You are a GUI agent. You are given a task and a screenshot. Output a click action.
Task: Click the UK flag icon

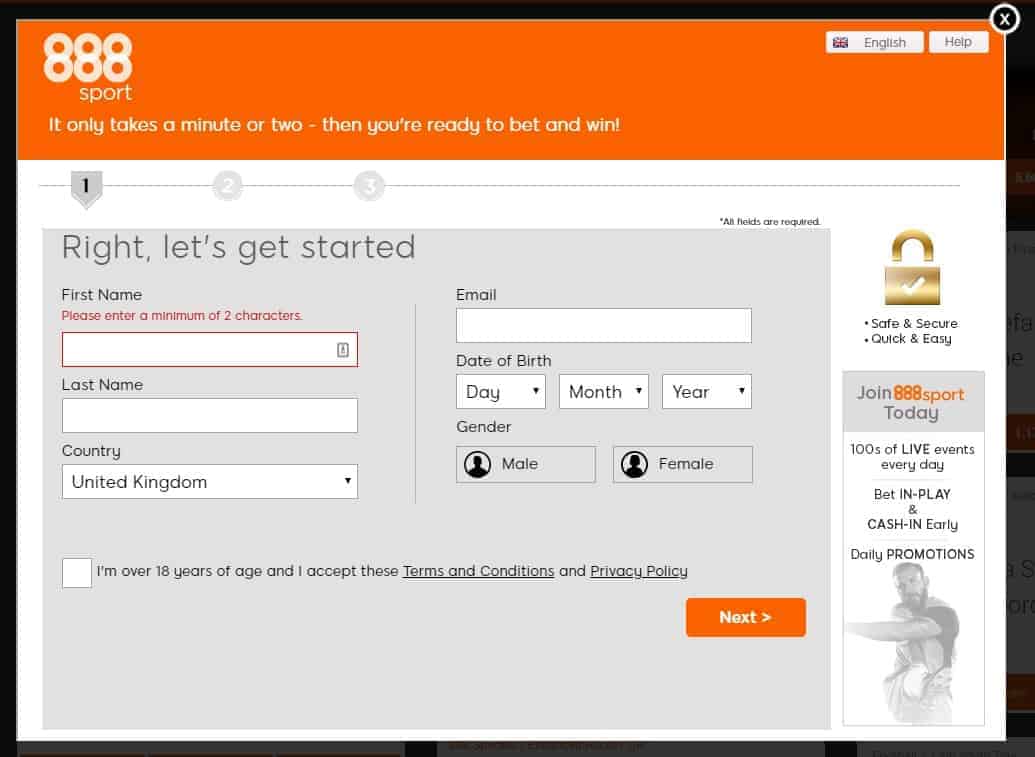coord(840,42)
